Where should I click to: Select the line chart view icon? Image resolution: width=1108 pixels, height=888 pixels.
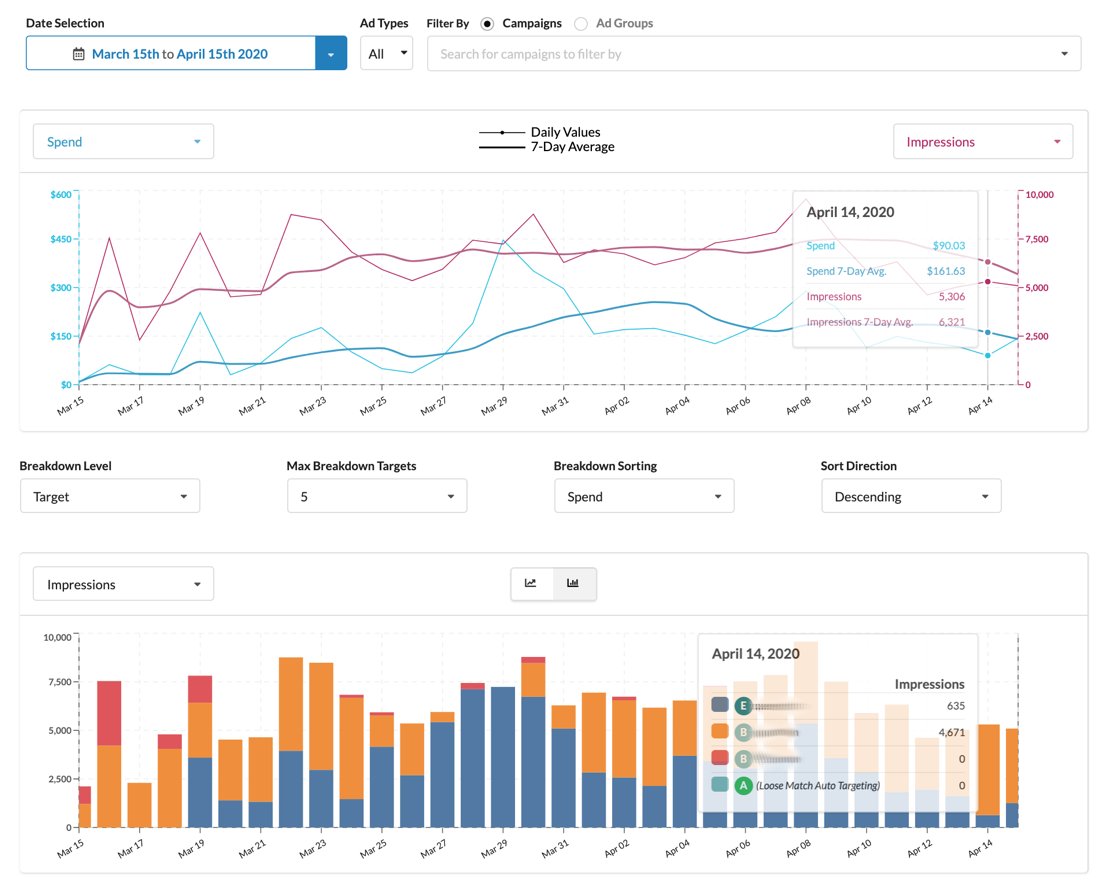(532, 584)
